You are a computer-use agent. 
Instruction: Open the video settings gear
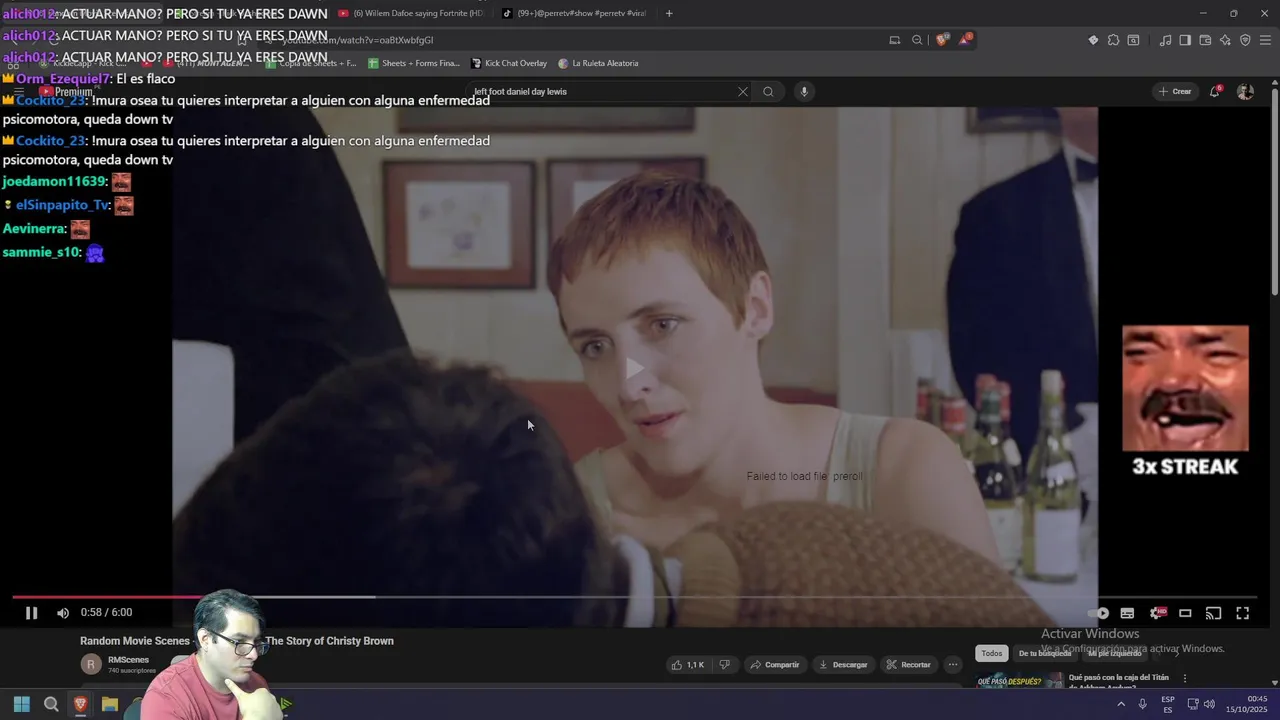[x=1157, y=613]
